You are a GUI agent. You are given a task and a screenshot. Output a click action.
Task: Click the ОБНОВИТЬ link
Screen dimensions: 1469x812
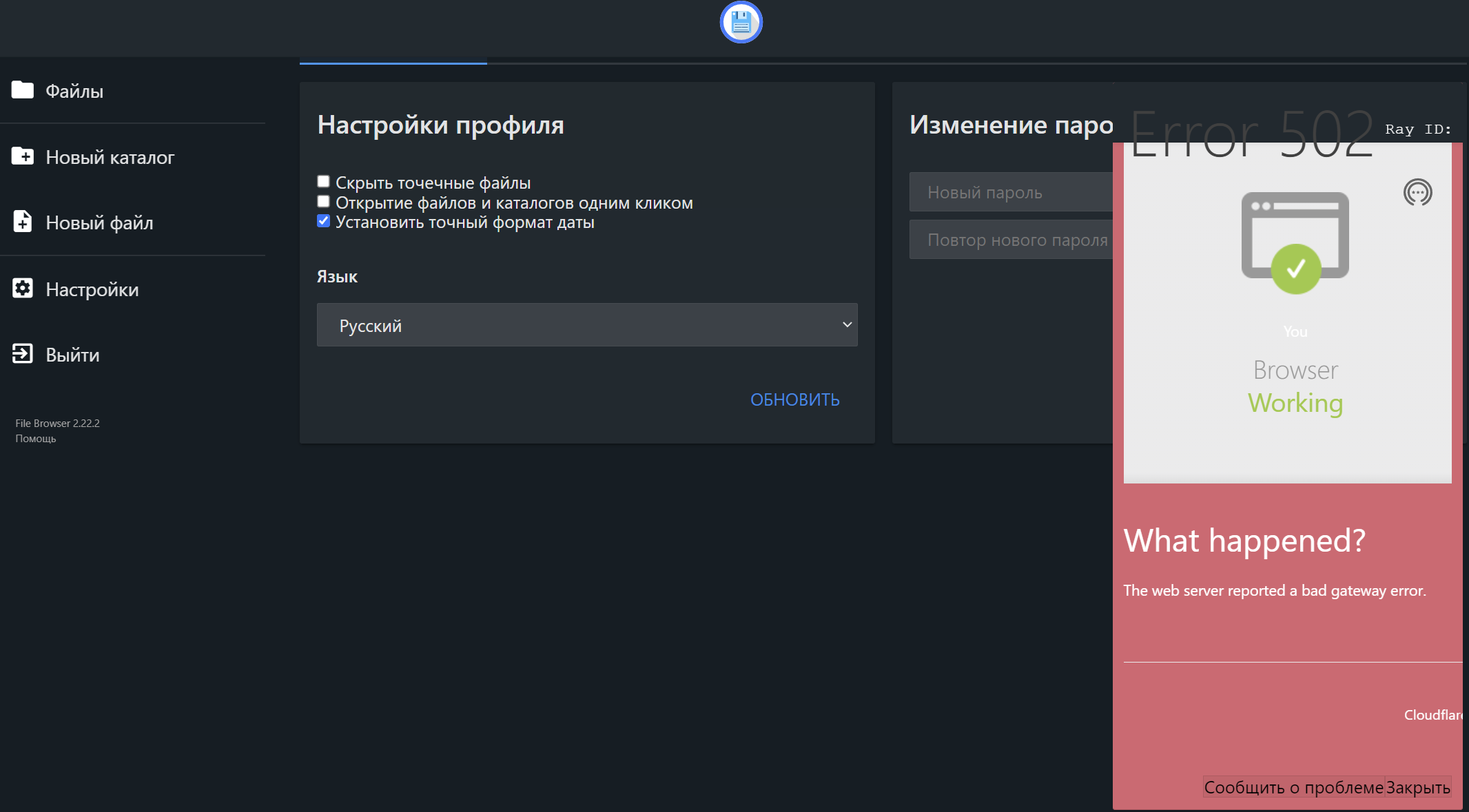(794, 399)
